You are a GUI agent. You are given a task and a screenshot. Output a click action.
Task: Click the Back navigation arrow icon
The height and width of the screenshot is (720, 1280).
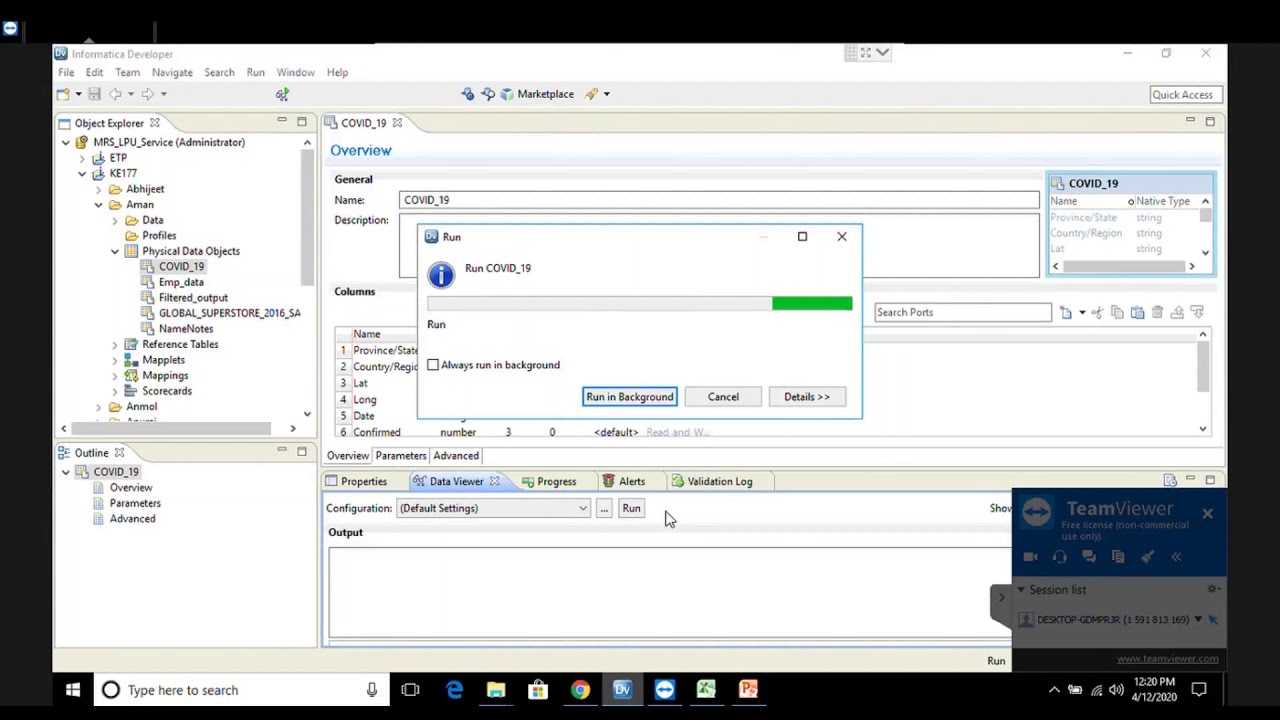(x=115, y=94)
